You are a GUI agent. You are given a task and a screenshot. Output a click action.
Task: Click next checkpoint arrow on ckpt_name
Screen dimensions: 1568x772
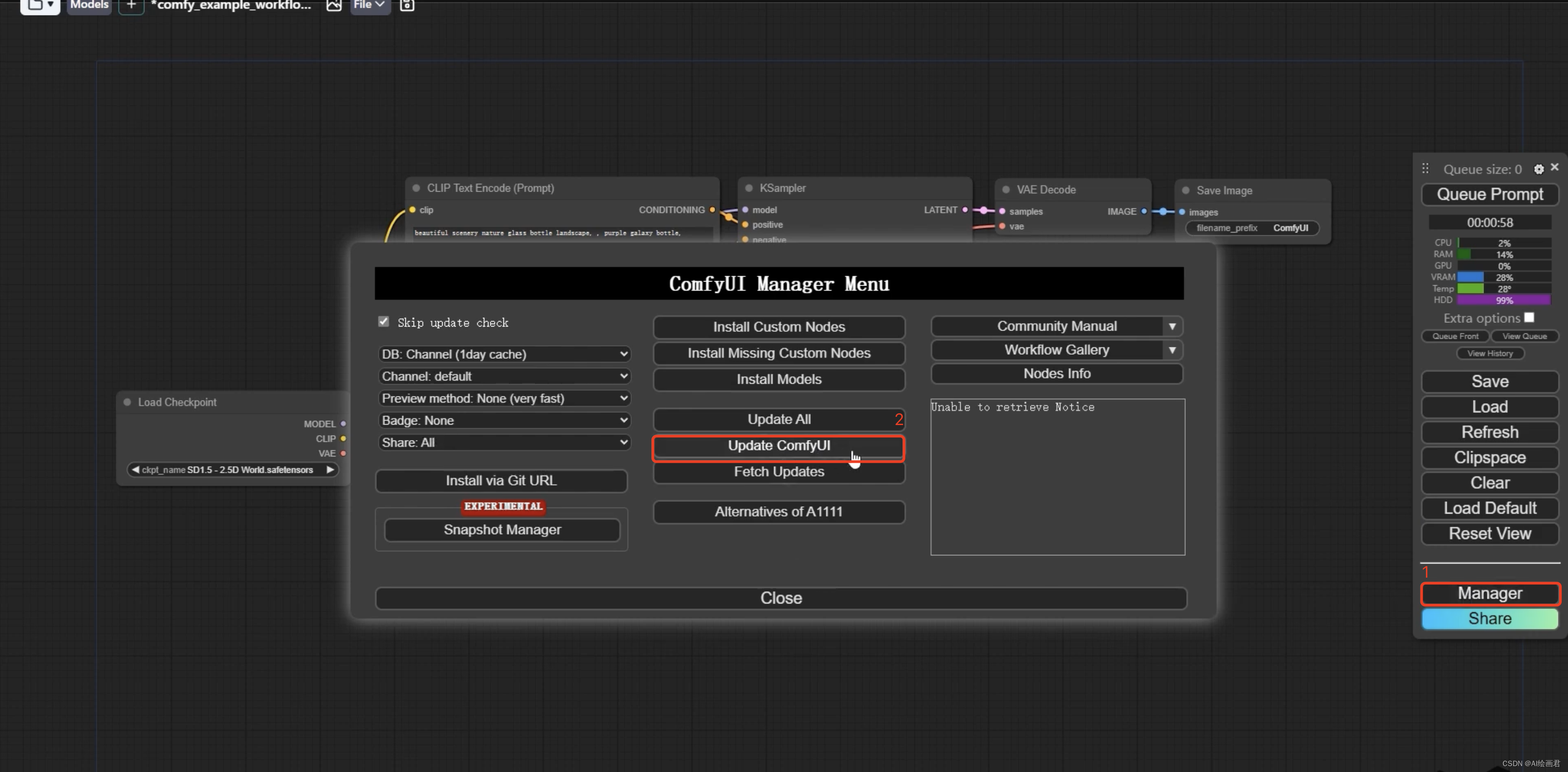coord(330,470)
